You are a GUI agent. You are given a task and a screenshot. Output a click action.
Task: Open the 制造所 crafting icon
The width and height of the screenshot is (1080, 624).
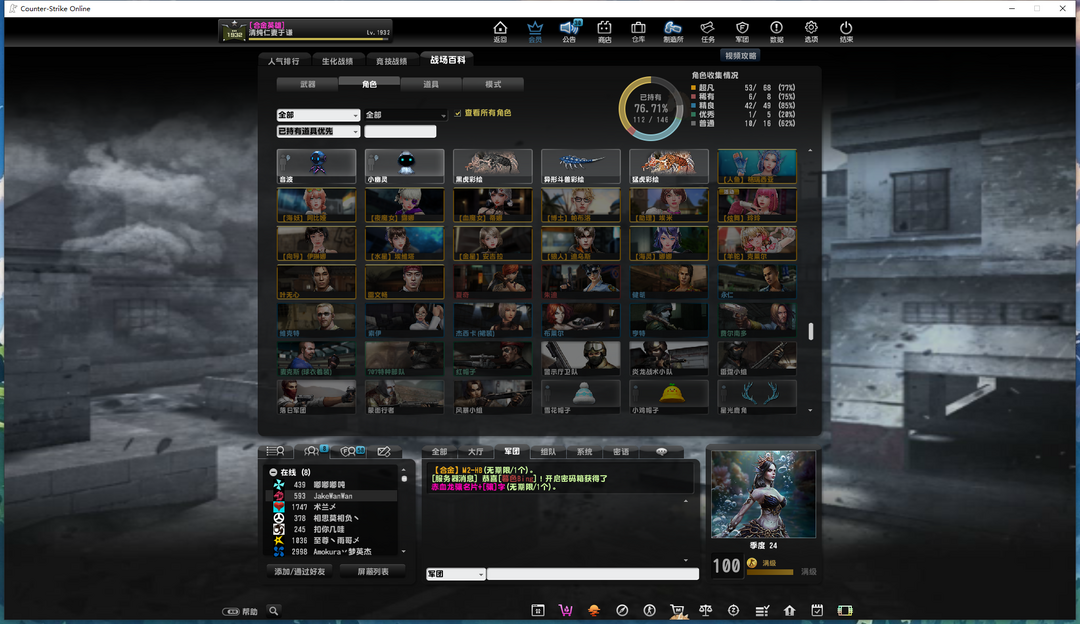coord(673,30)
